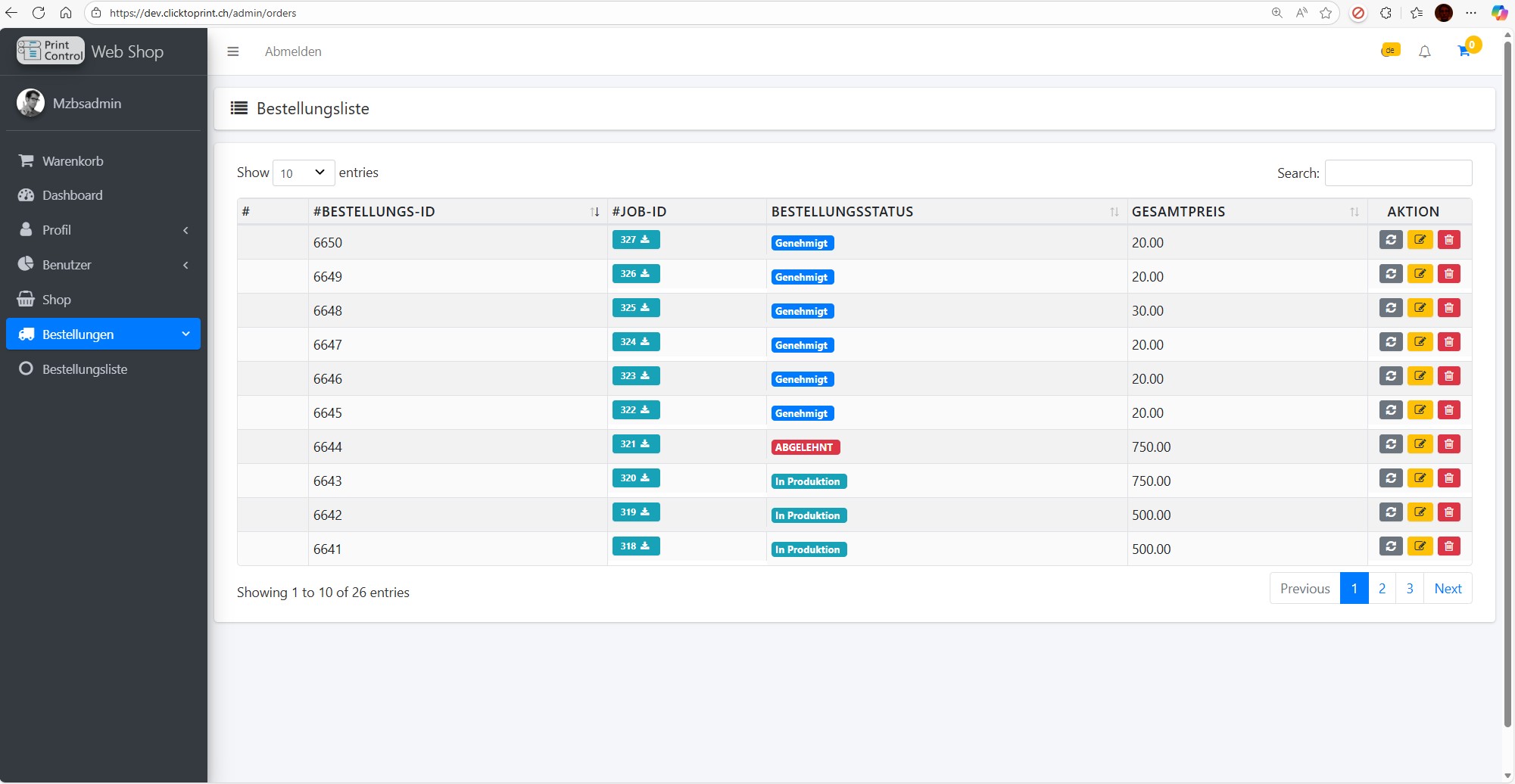
Task: Click edit icon for order 6644
Action: point(1420,444)
